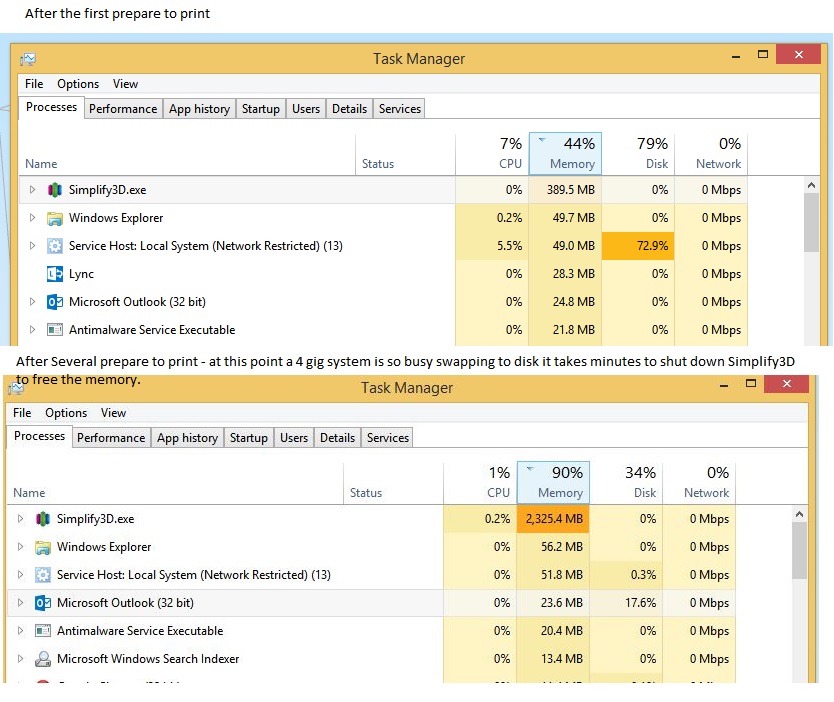
Task: Click scroll up arrow in upper process list
Action: pos(811,185)
